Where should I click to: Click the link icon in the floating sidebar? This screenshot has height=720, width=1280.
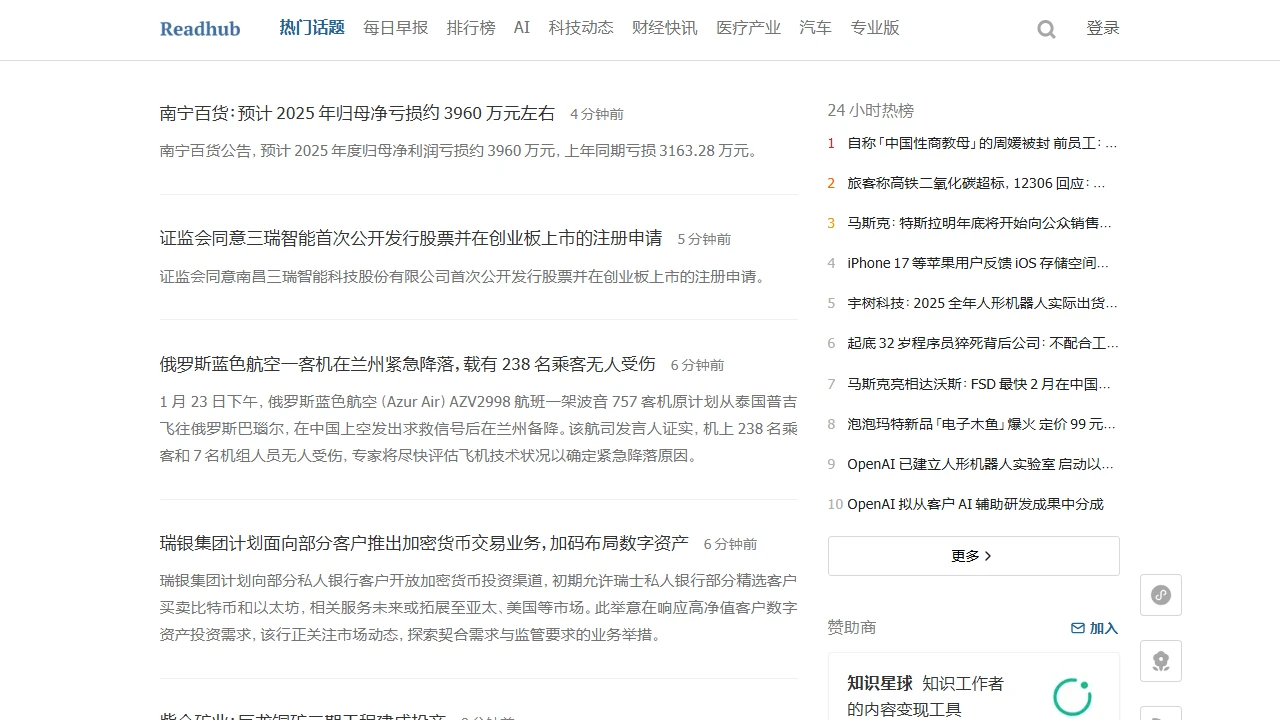tap(1160, 594)
